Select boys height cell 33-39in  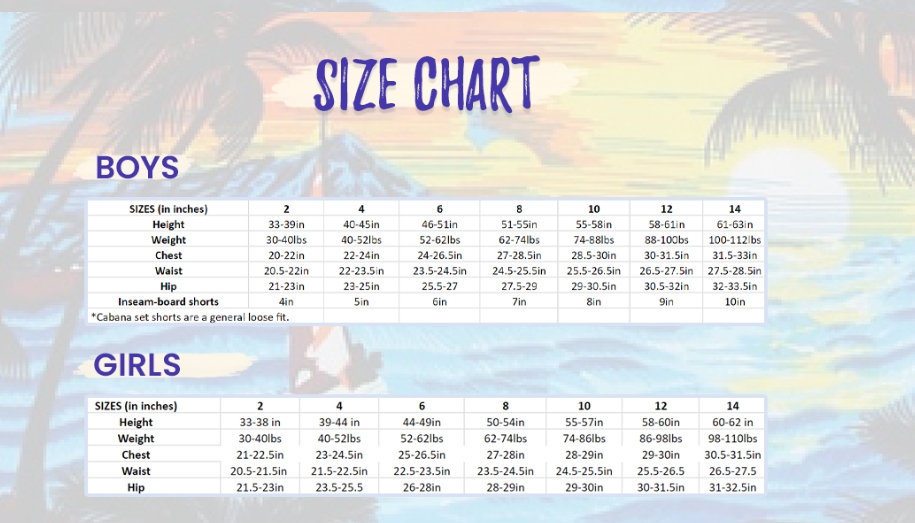[286, 224]
